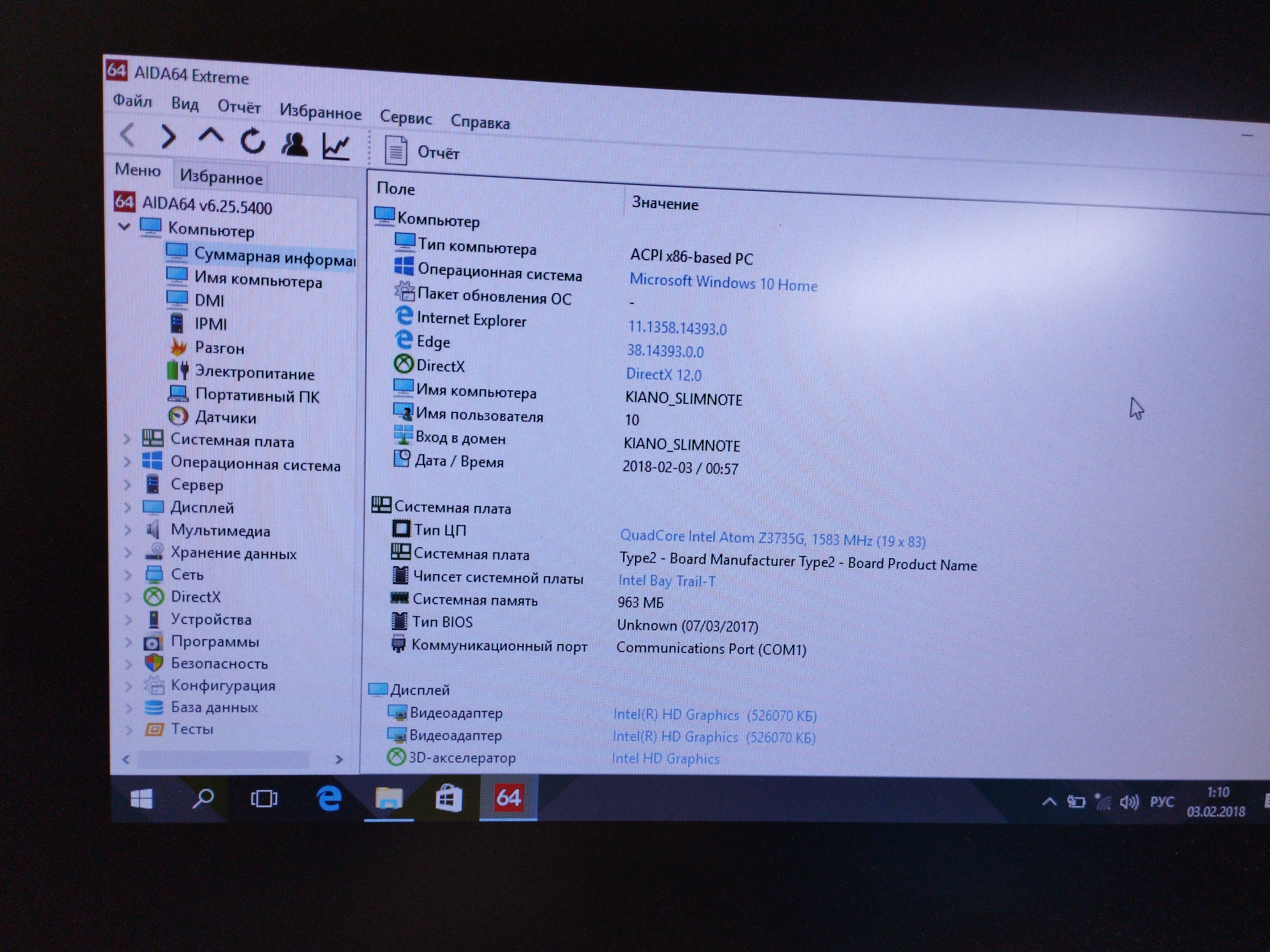The width and height of the screenshot is (1270, 952).
Task: Click the Поле column header
Action: coord(396,189)
